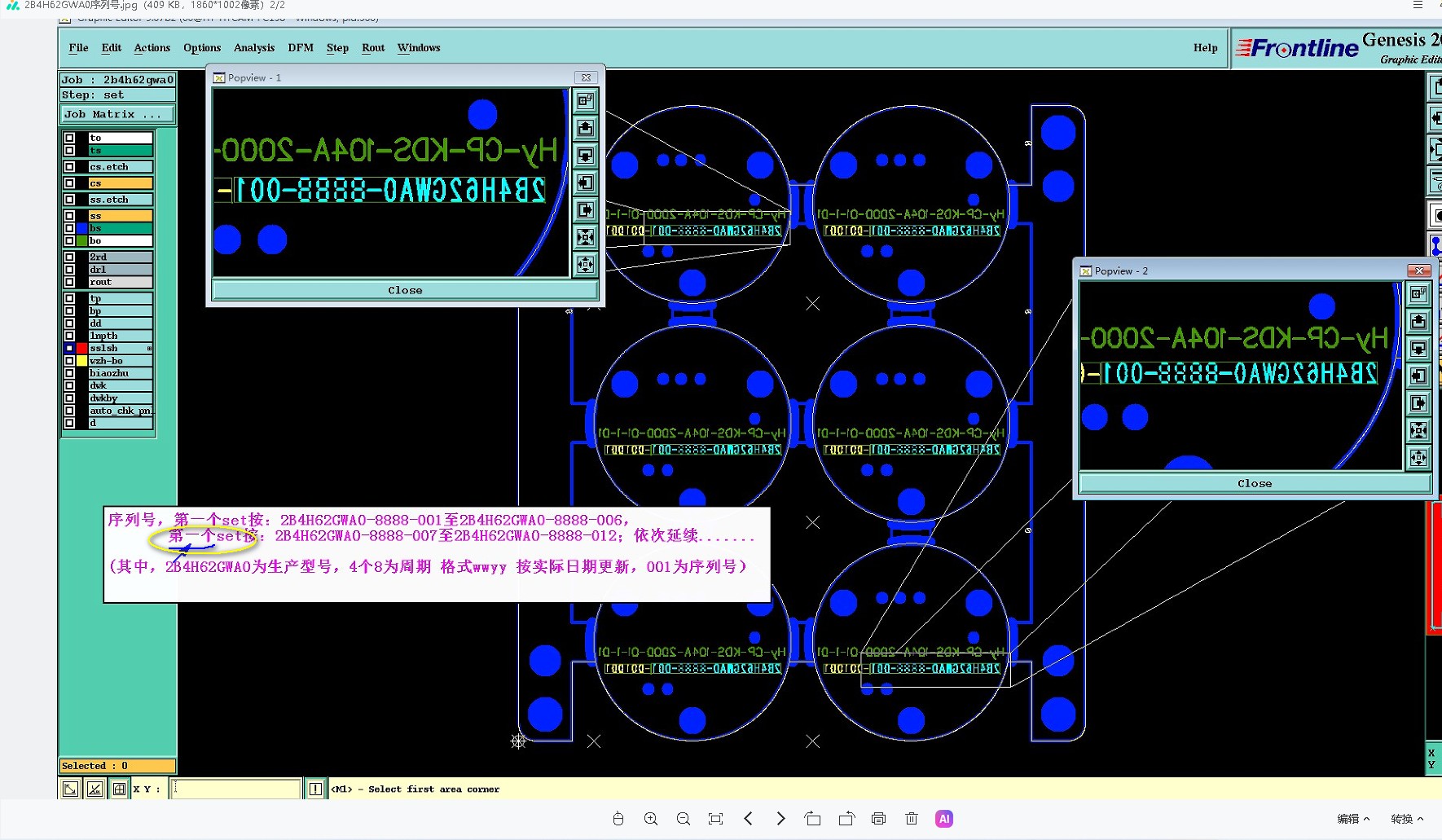Select the 'auto_chk_pnl' layer name

[x=121, y=411]
